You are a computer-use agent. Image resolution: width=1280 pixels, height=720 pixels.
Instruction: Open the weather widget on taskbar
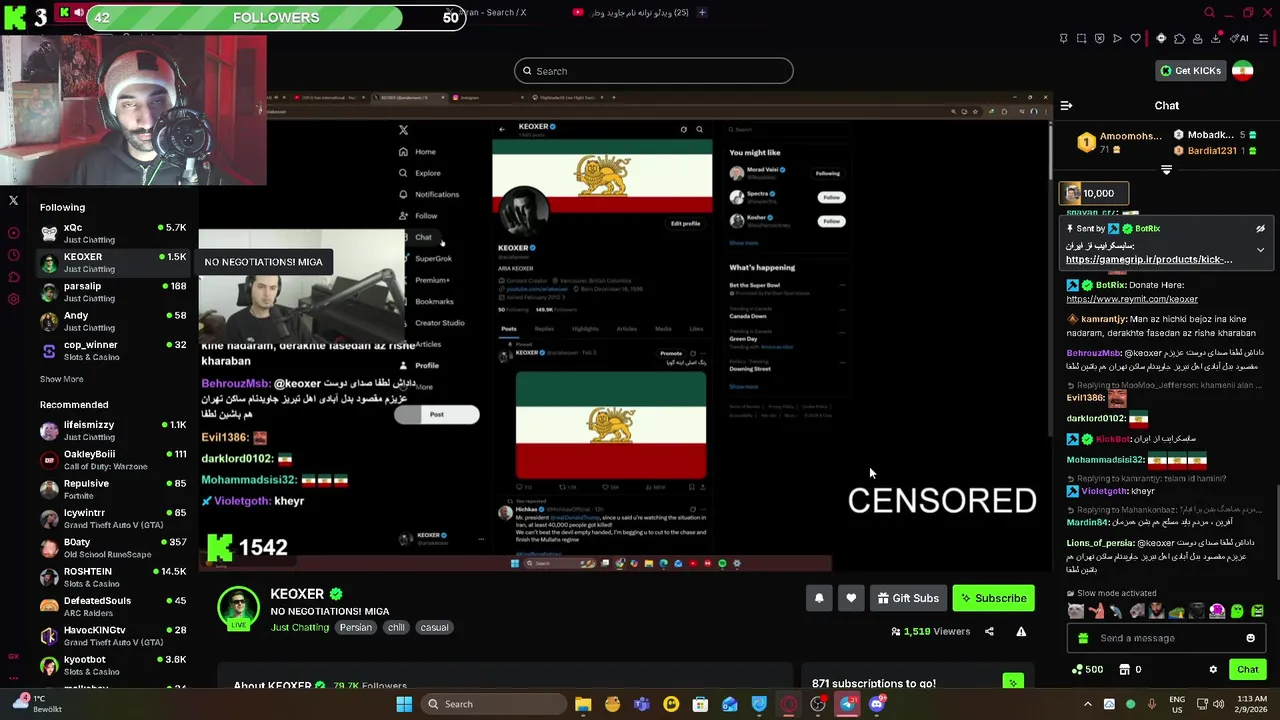[40, 704]
